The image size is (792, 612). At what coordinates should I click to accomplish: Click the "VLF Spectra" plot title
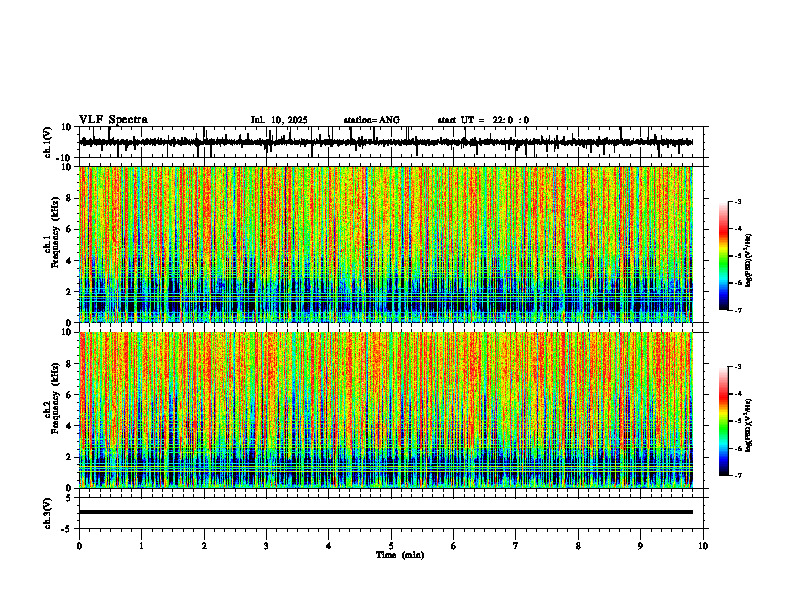113,120
